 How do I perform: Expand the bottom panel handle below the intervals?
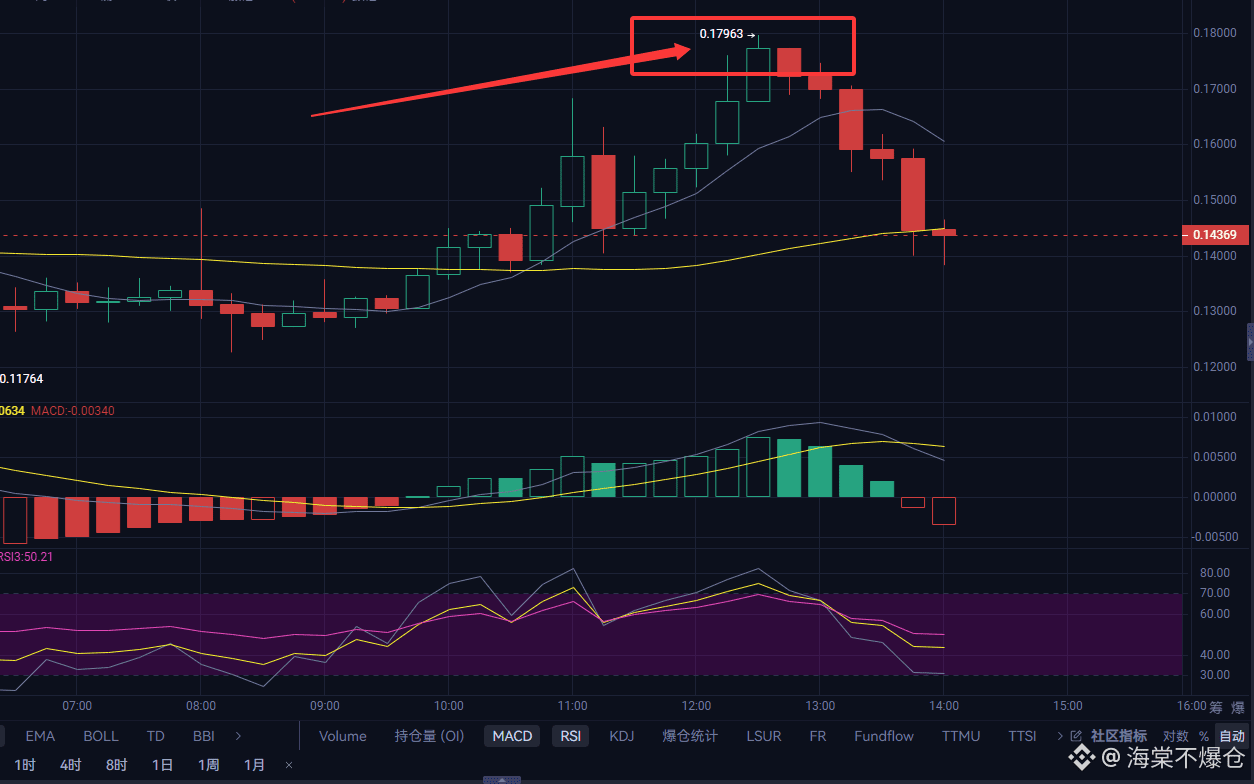tap(501, 779)
